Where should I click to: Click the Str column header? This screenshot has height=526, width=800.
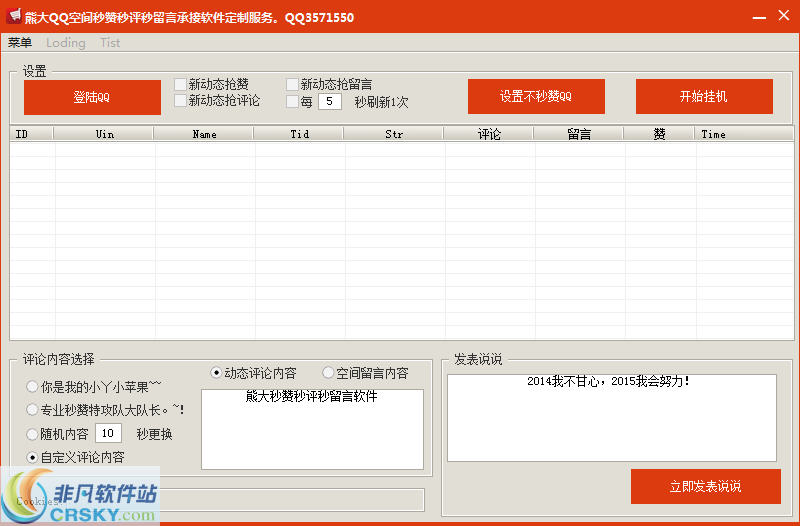(394, 134)
